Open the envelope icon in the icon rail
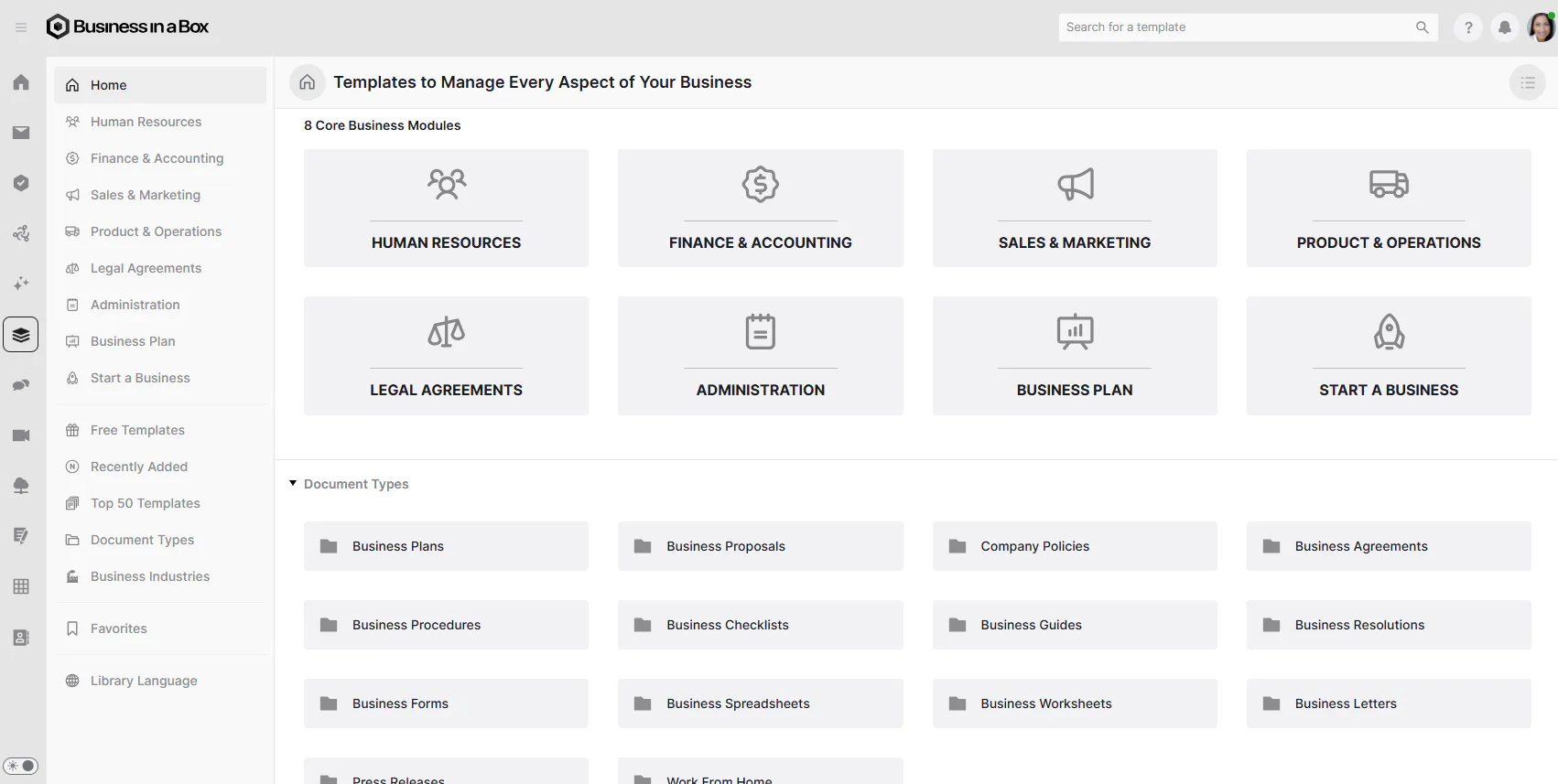 [21, 133]
